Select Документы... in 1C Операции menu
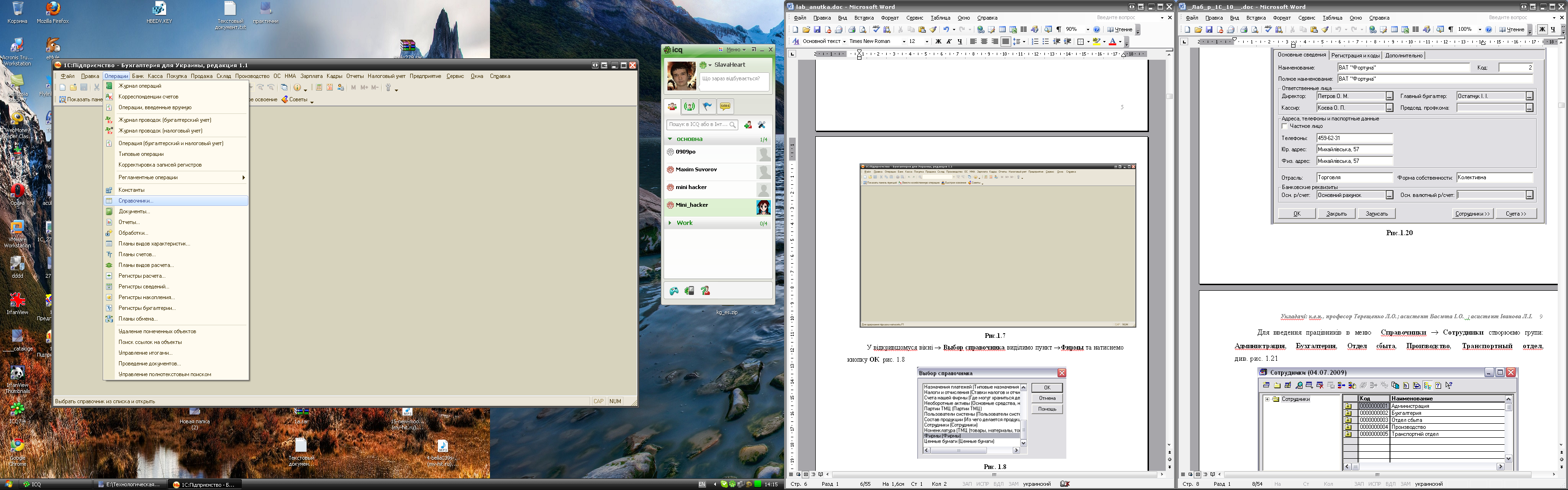The width and height of the screenshot is (1568, 490). pyautogui.click(x=176, y=211)
